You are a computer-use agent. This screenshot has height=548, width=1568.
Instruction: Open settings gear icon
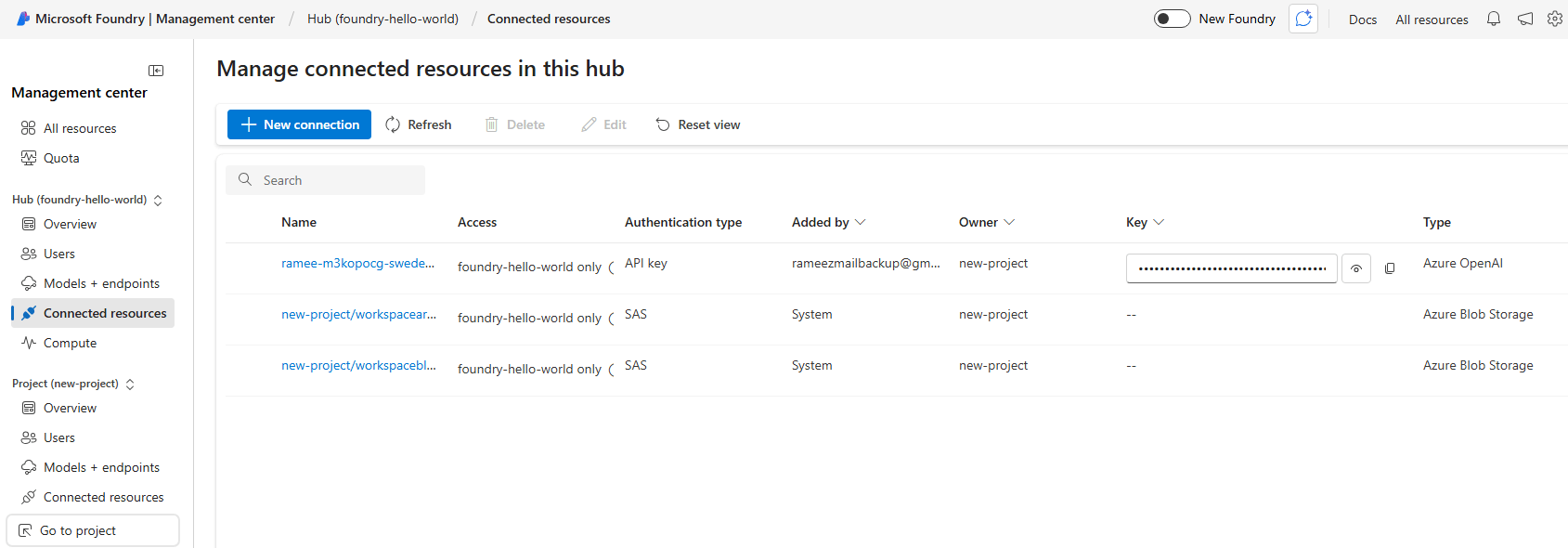[1555, 19]
